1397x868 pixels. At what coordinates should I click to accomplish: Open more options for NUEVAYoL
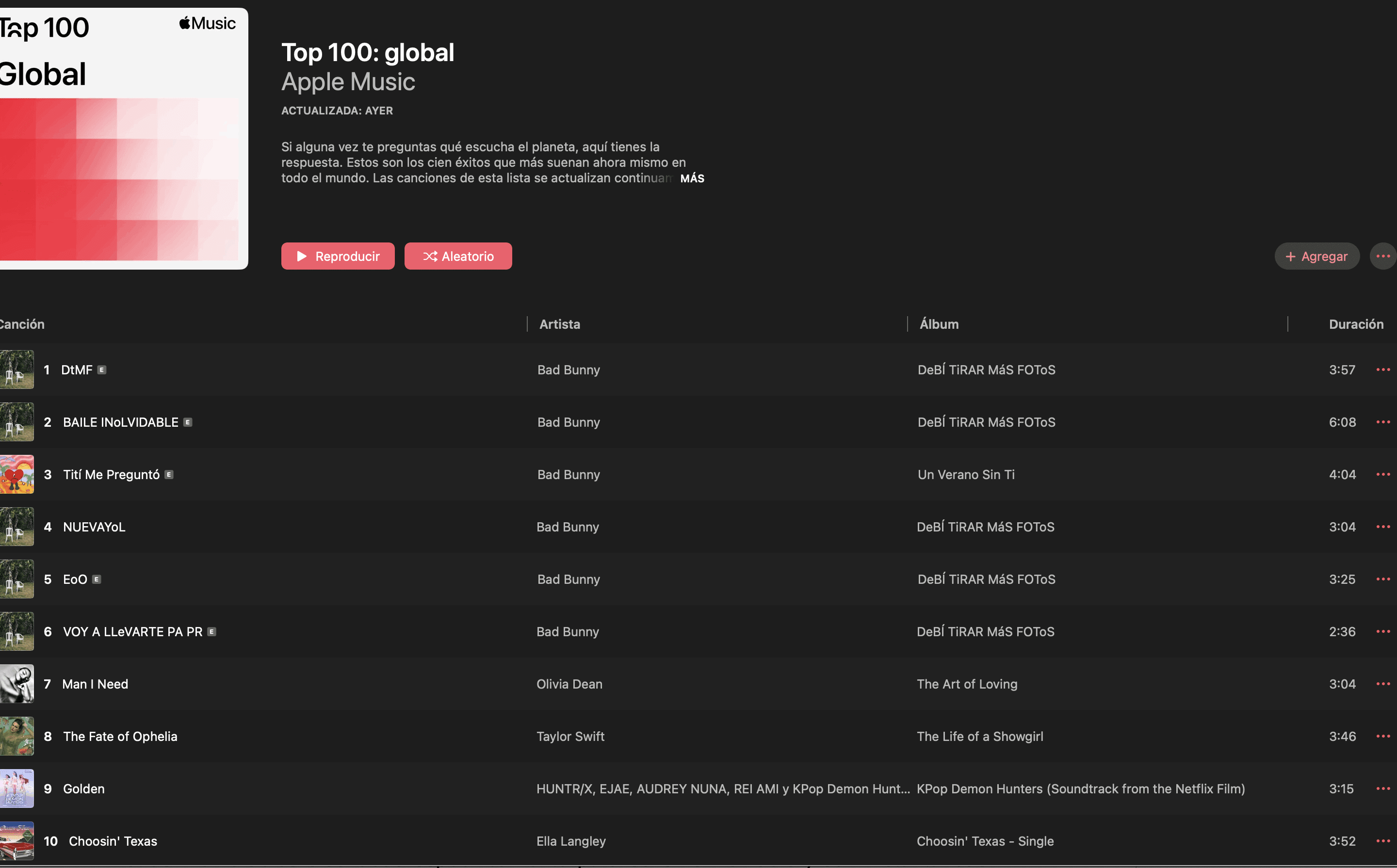point(1382,527)
